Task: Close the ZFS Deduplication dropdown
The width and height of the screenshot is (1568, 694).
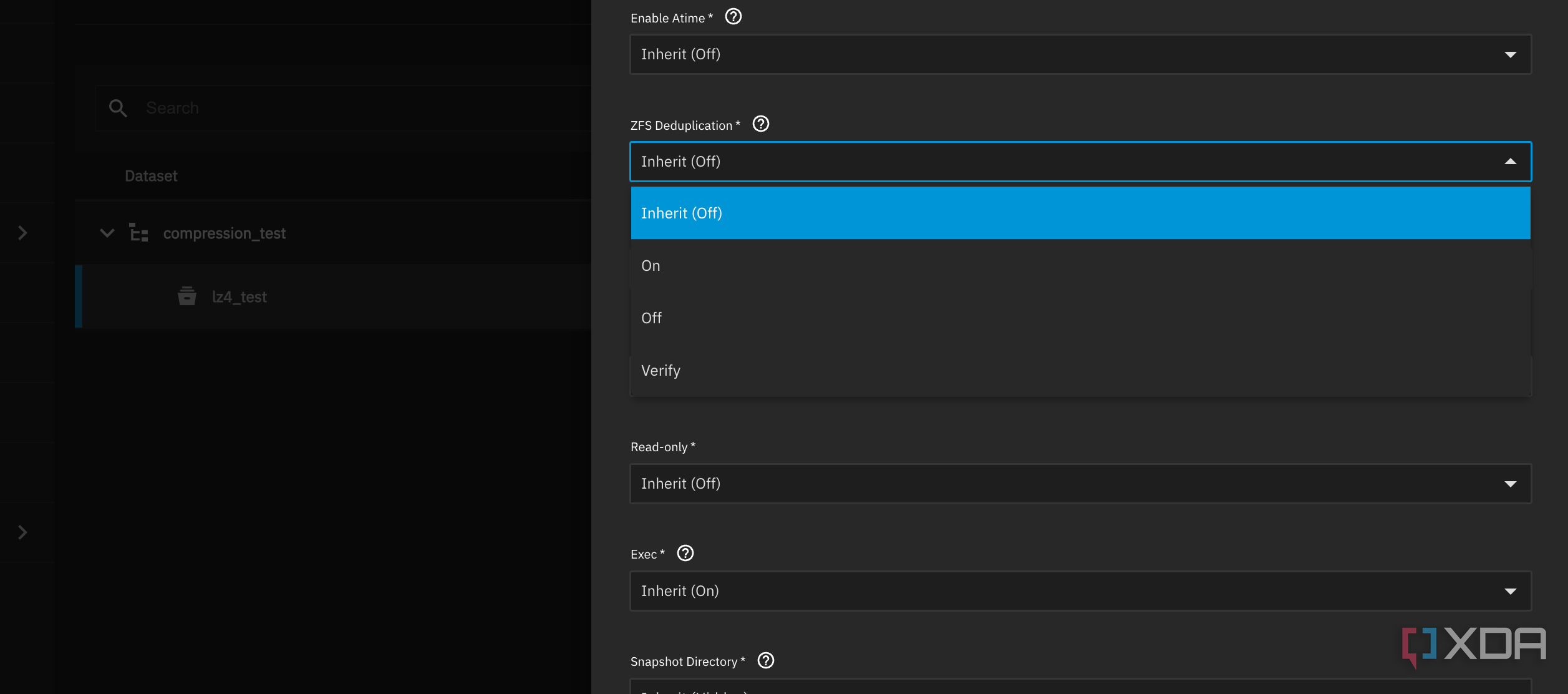Action: 1080,162
